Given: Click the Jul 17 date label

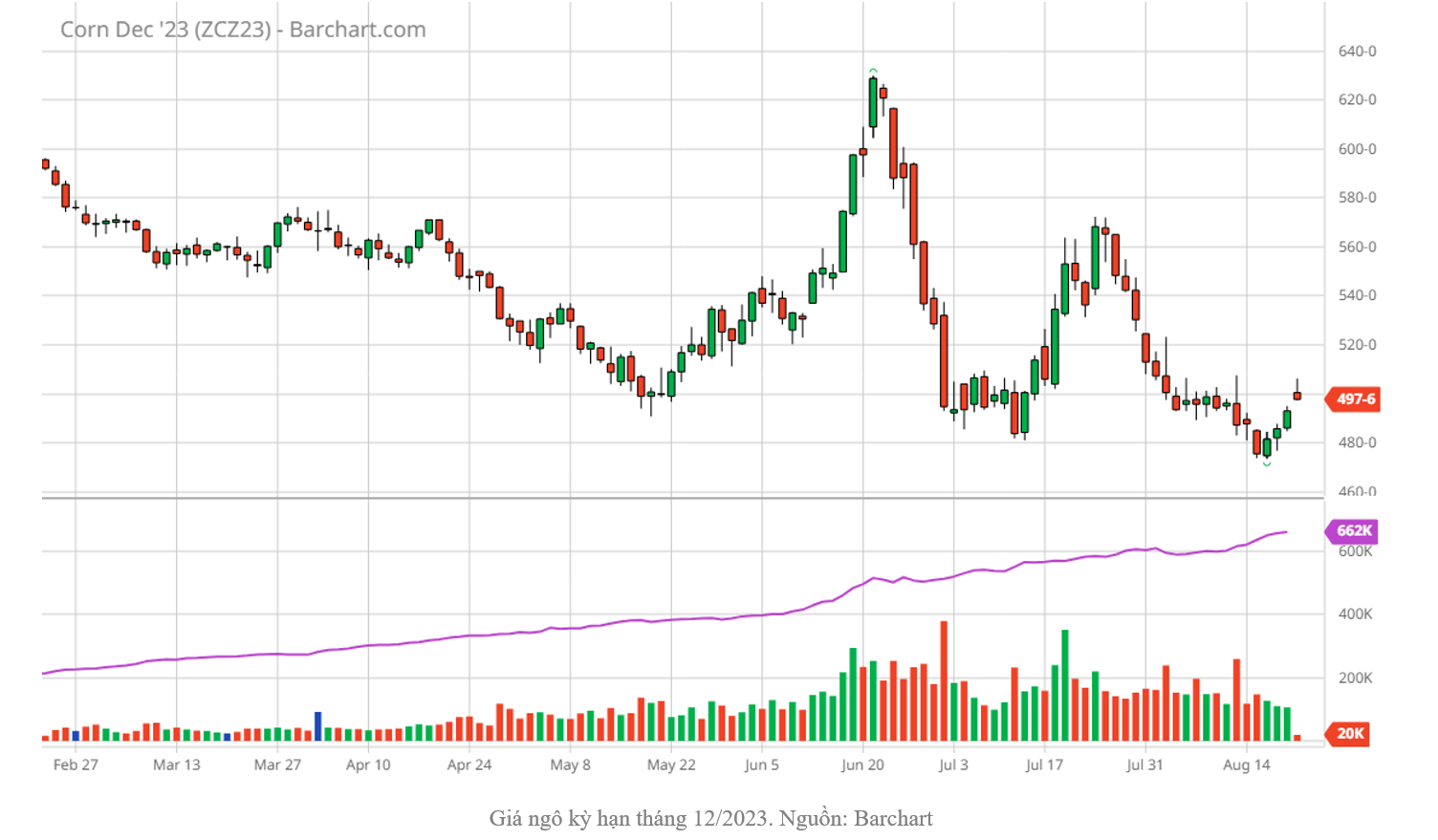Looking at the screenshot, I should [1044, 765].
